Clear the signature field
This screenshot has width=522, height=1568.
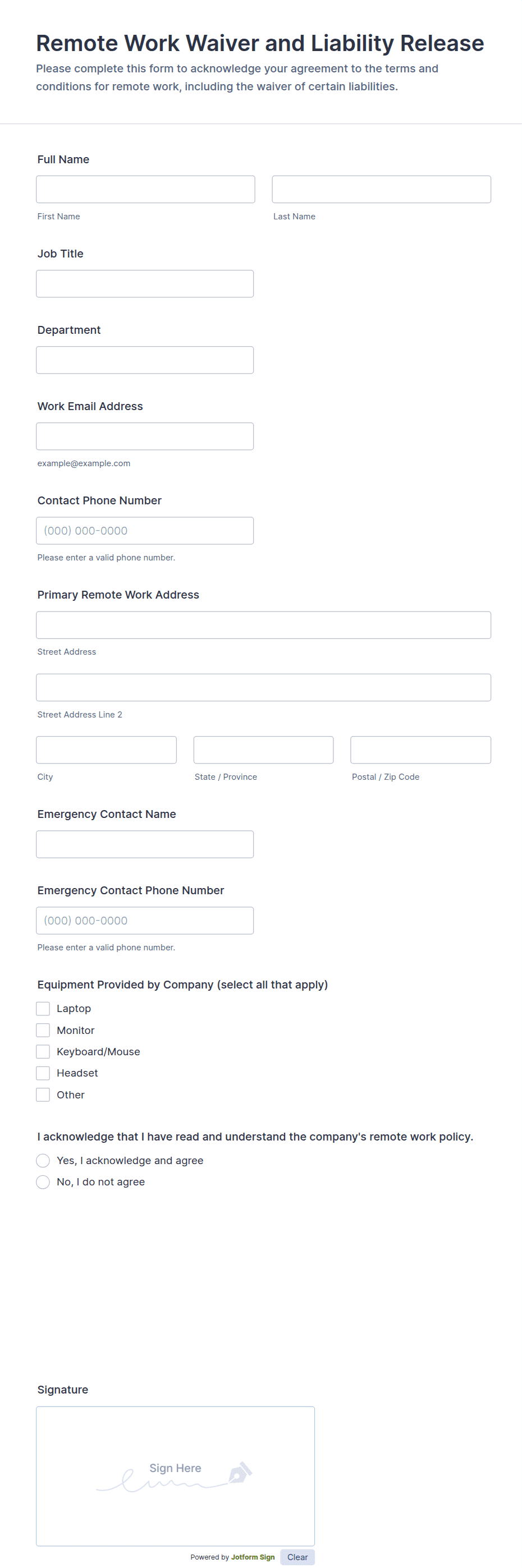pos(297,1557)
